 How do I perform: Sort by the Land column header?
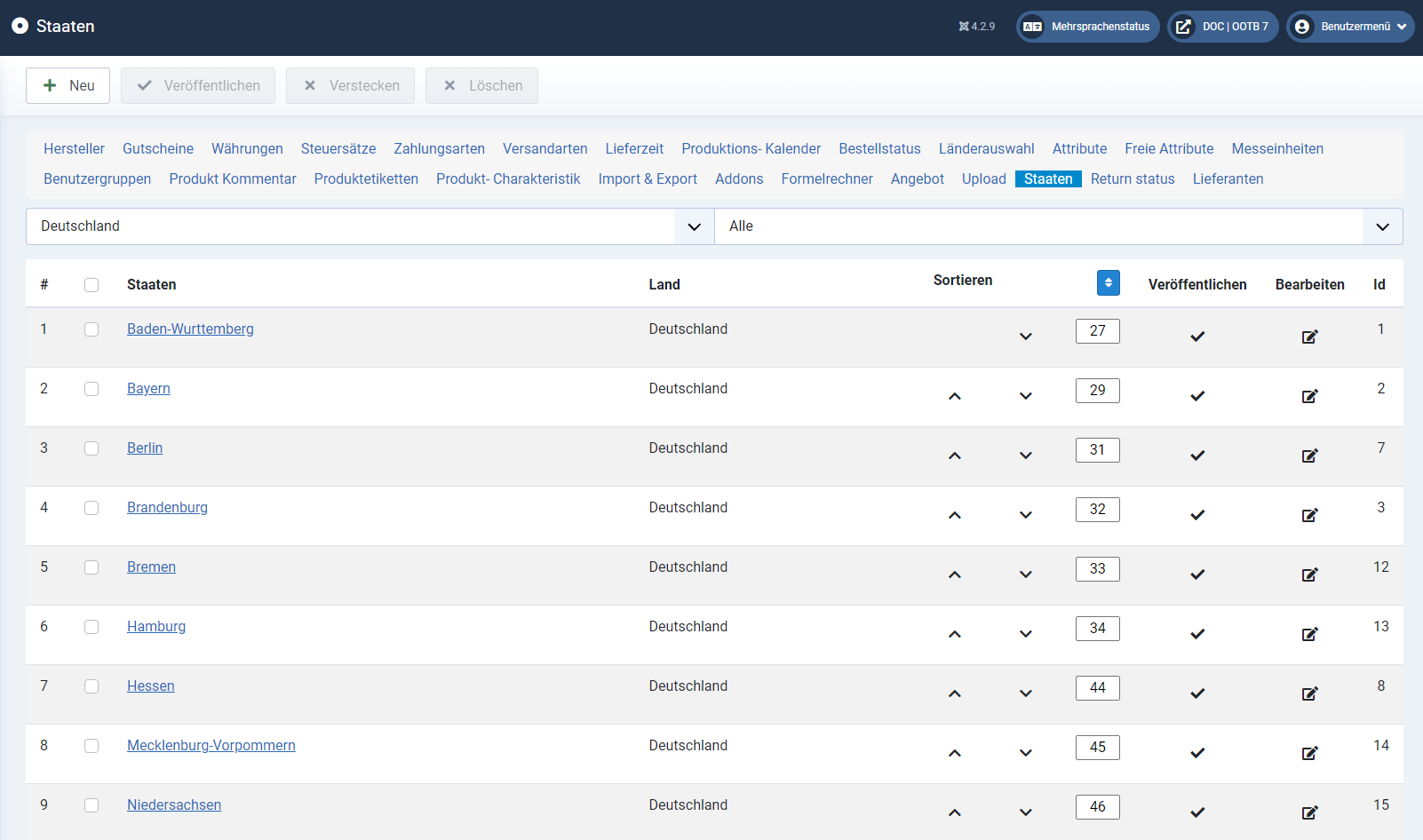(664, 284)
